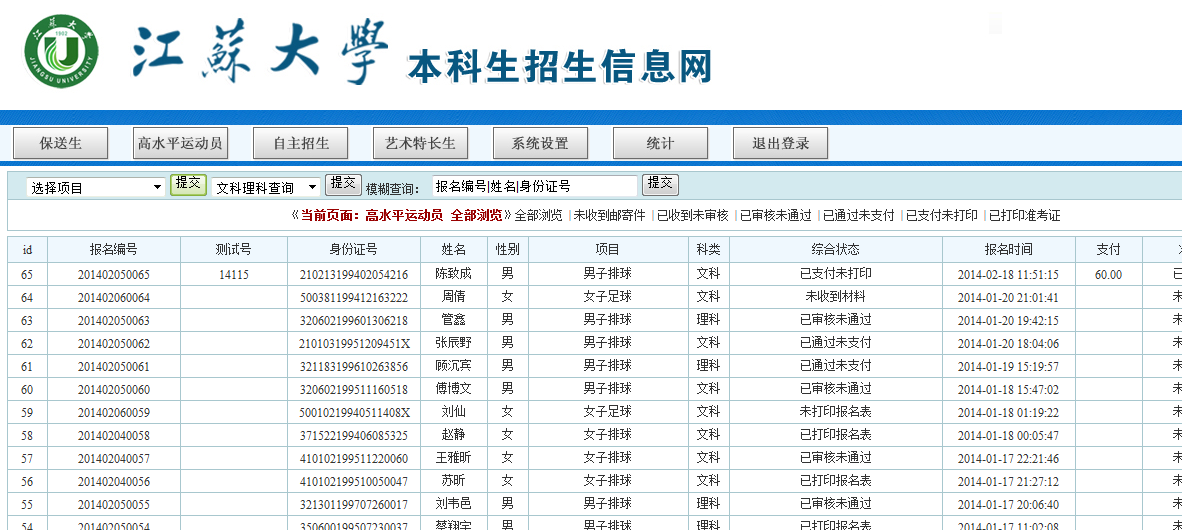
Task: Click 女子足球 in 周倩's row
Action: (x=608, y=297)
